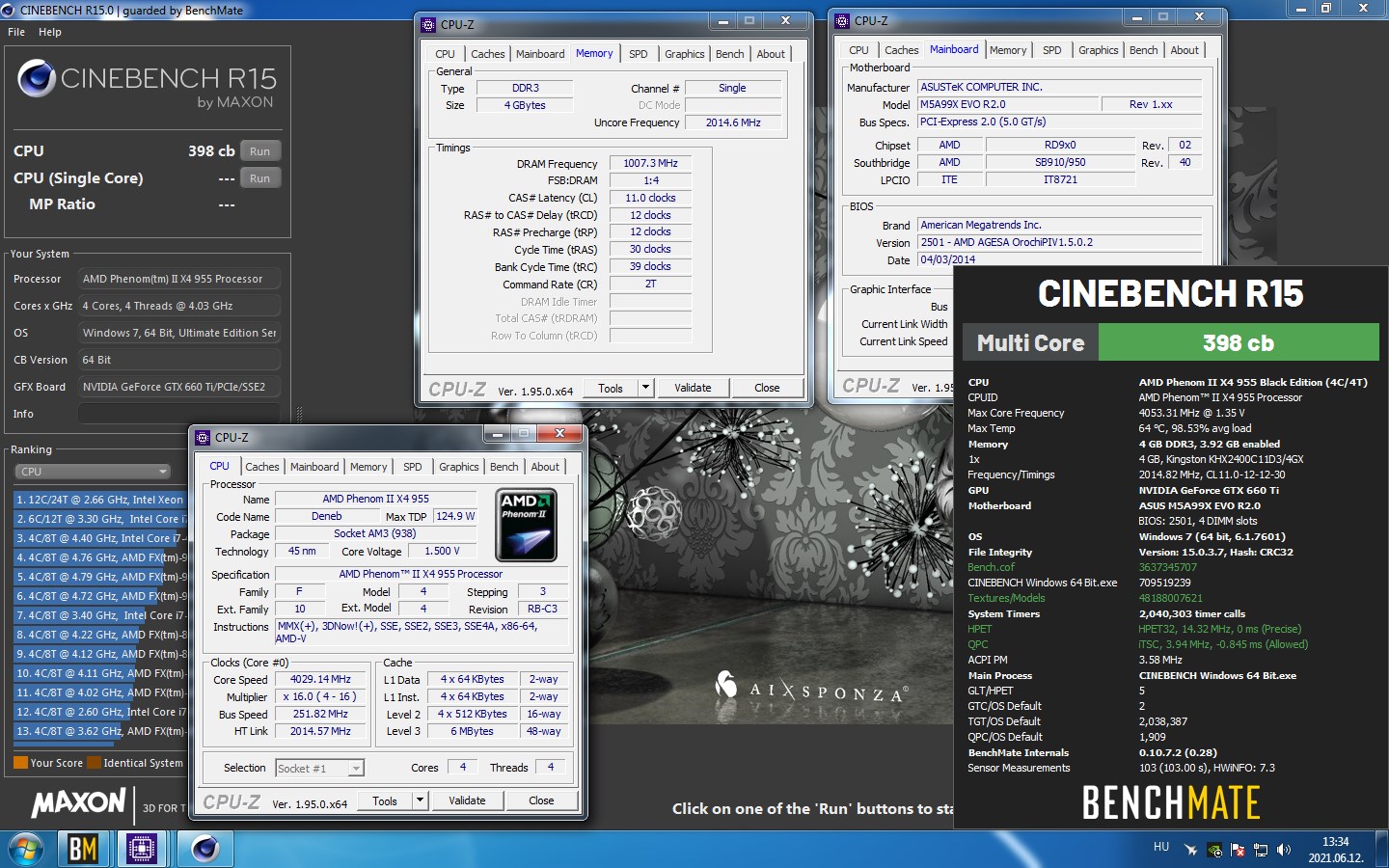Switch to Caches tab in Memory CPU-Z window
The image size is (1389, 868).
488,54
